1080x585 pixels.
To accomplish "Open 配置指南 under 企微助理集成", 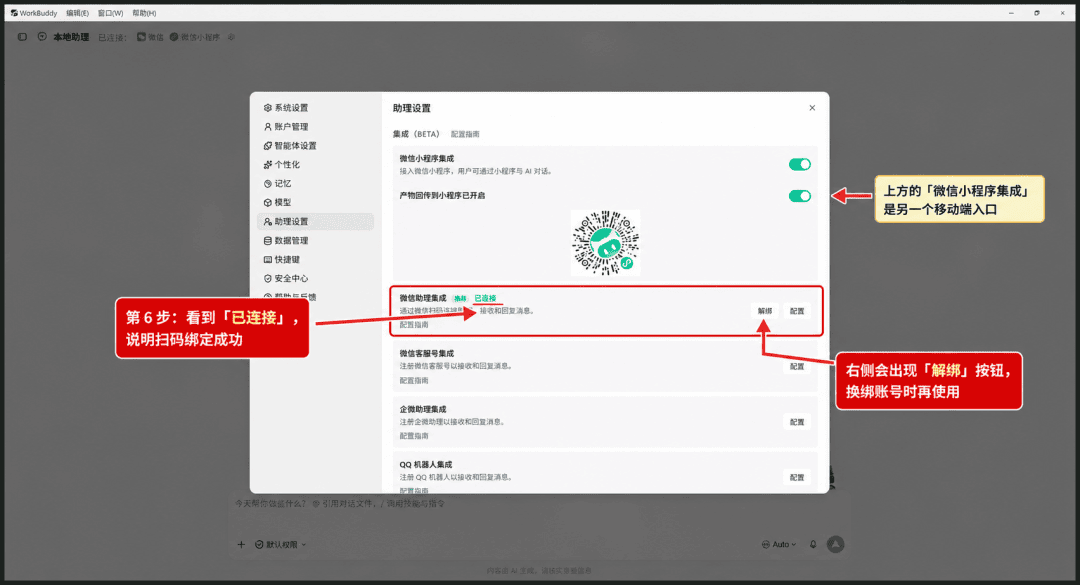I will coord(414,436).
